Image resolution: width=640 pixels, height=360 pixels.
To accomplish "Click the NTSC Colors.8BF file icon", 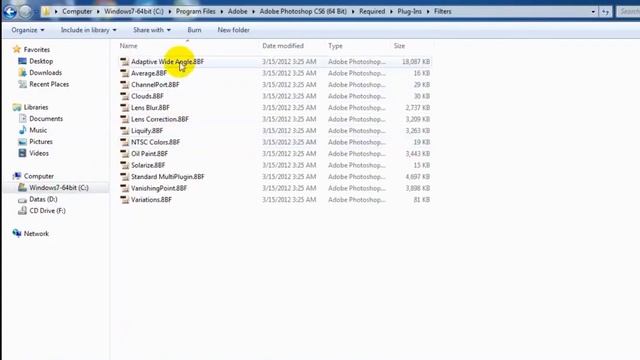I will tap(124, 142).
